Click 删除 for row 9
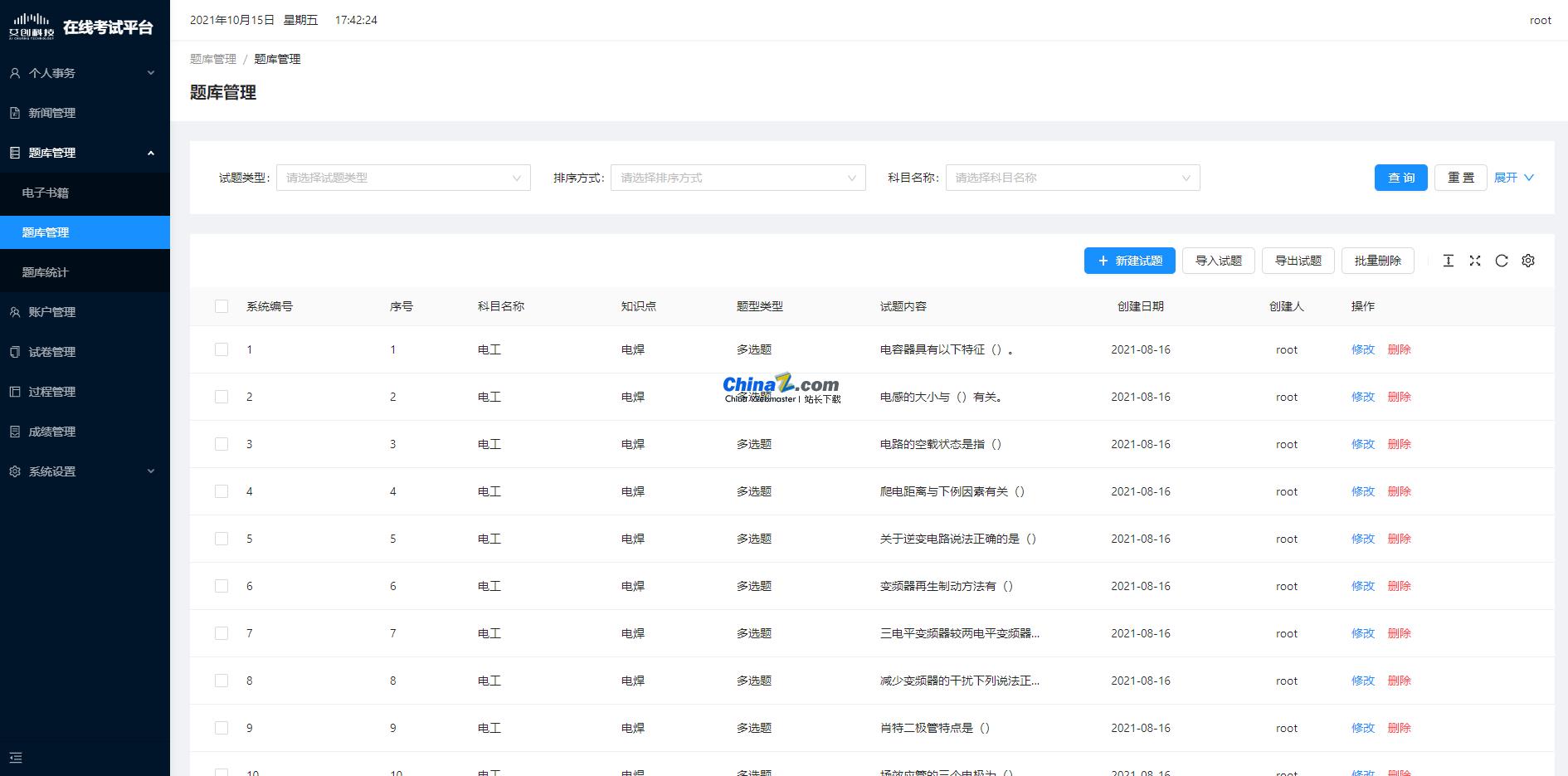1568x776 pixels. pyautogui.click(x=1399, y=728)
